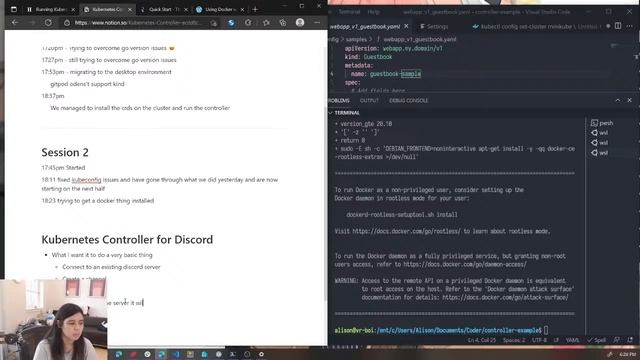Select the third wsl terminal instance
This screenshot has height=360, width=640.
pyautogui.click(x=599, y=153)
